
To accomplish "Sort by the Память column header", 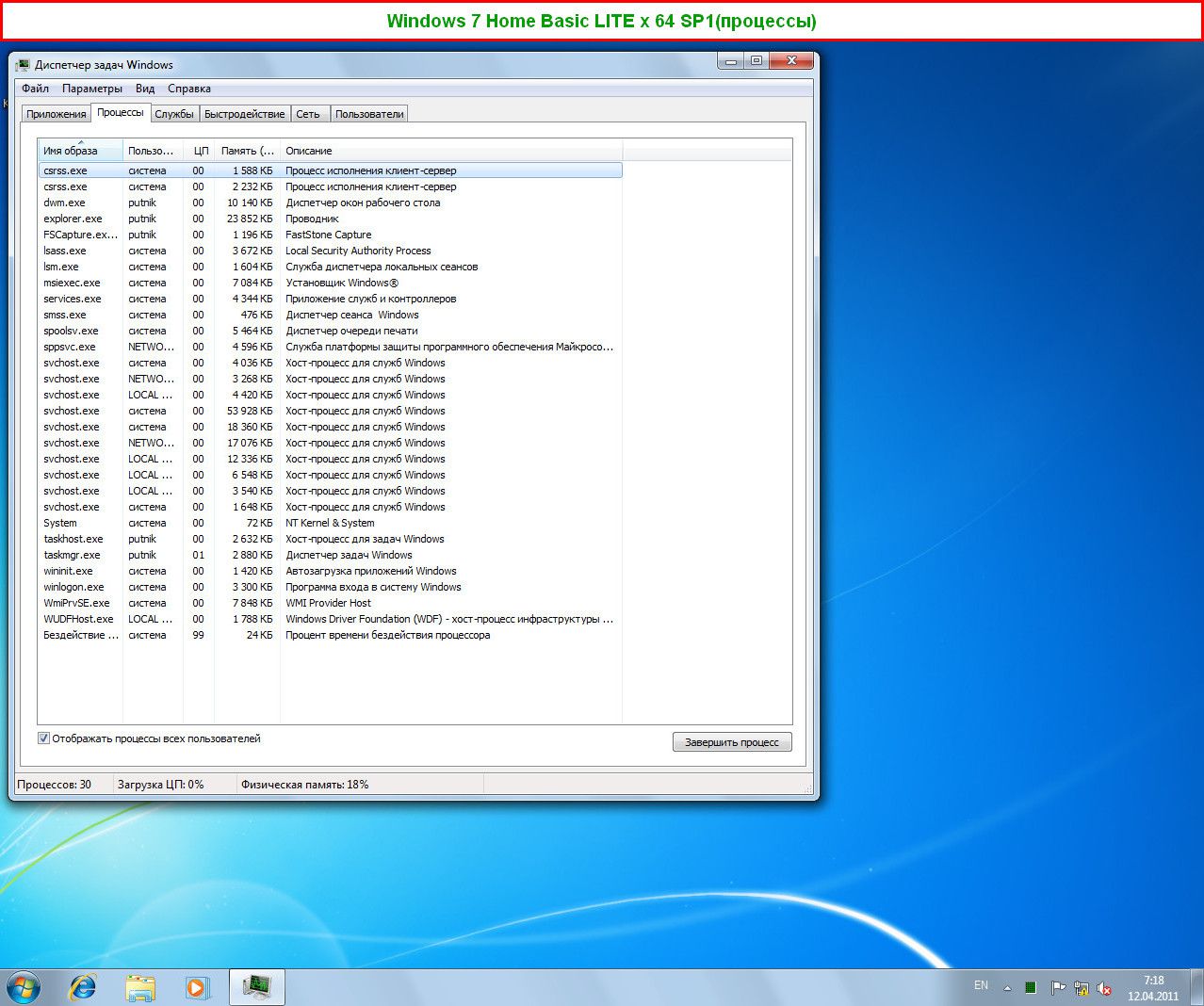I will coord(247,151).
